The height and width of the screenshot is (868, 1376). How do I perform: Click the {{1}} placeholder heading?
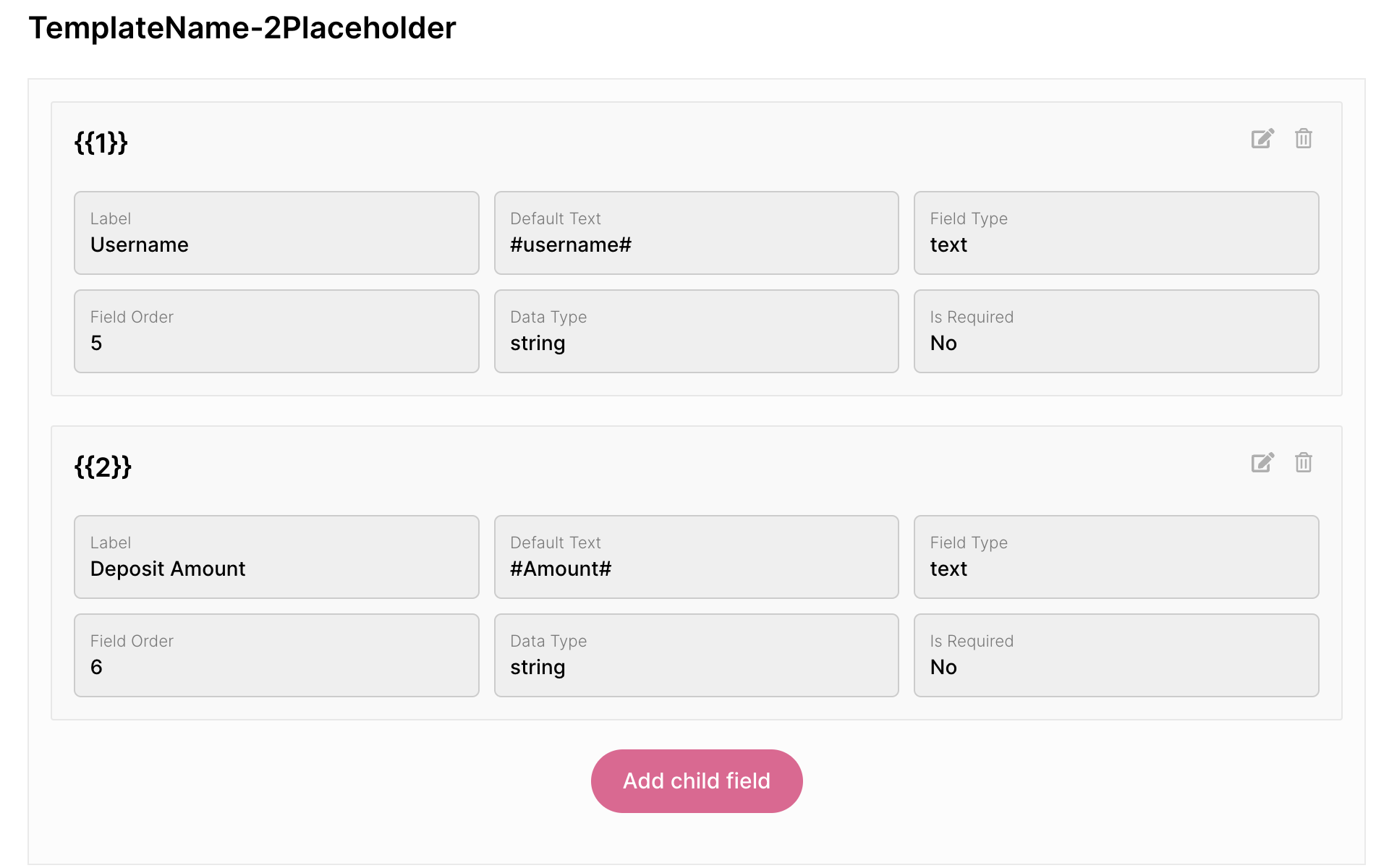101,142
